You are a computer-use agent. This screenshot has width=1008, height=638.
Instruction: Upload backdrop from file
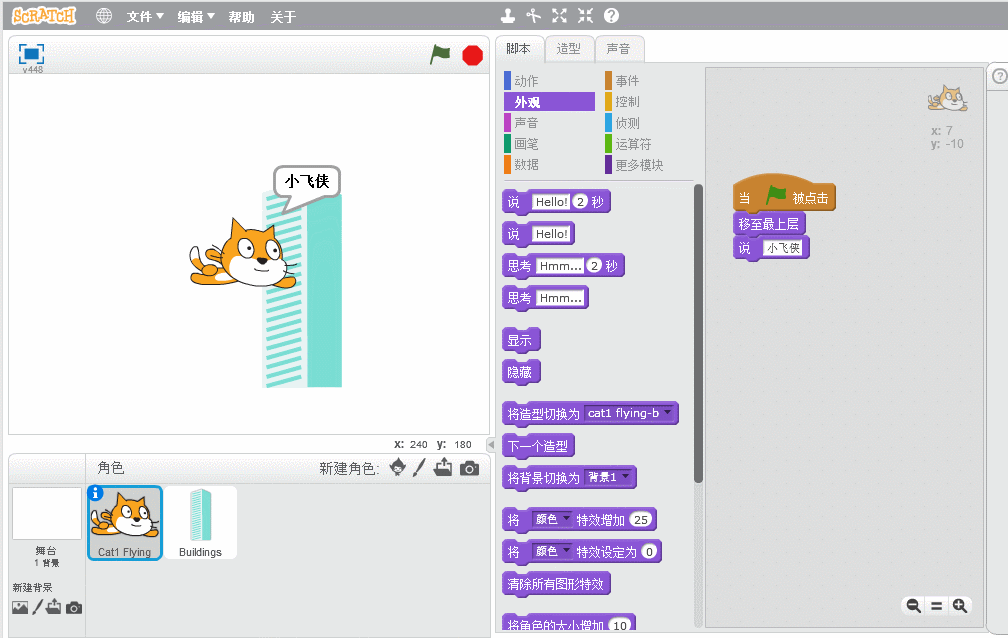(x=54, y=606)
